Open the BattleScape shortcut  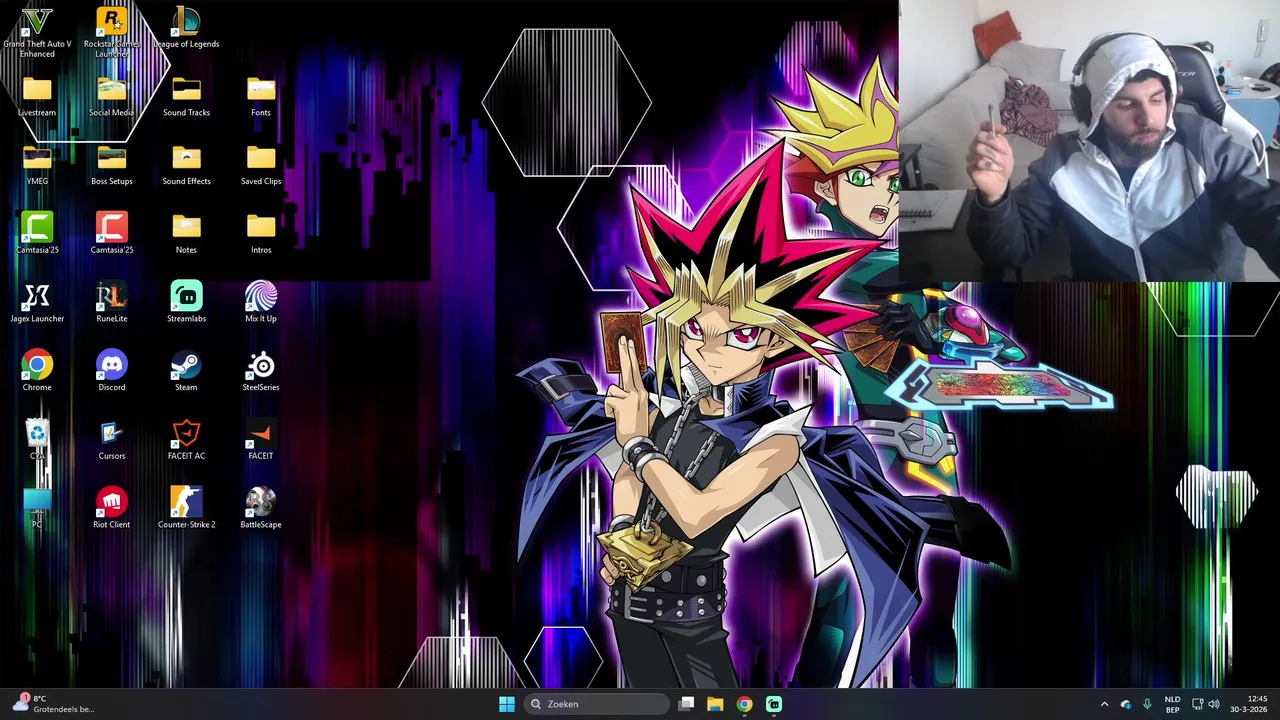click(261, 508)
